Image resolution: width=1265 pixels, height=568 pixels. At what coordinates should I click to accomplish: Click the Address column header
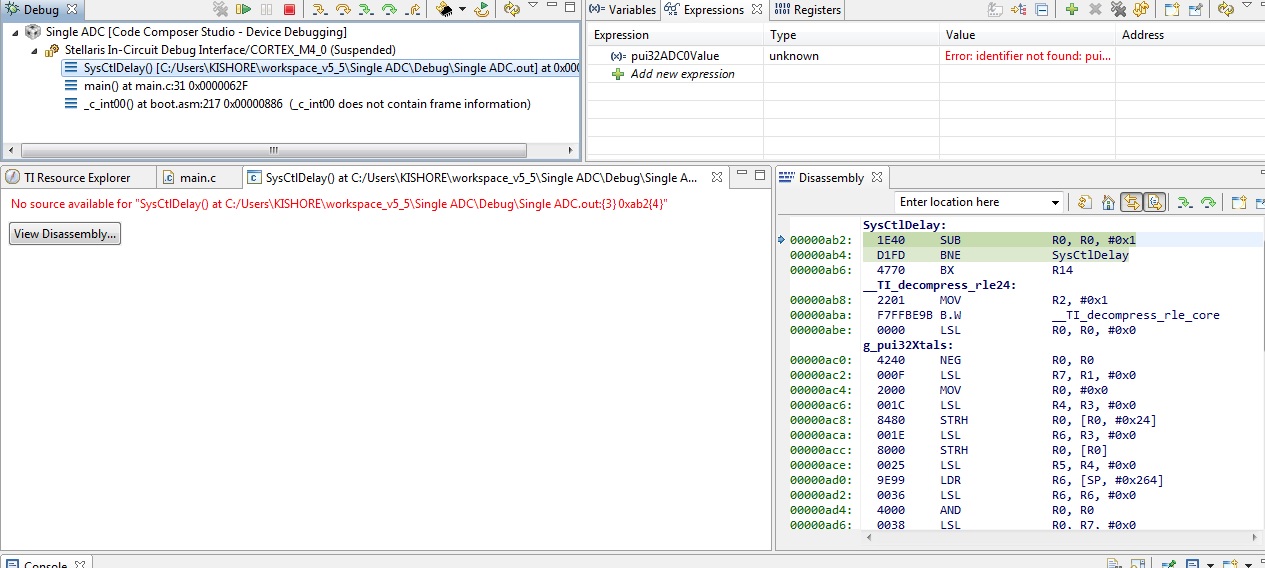(1190, 35)
